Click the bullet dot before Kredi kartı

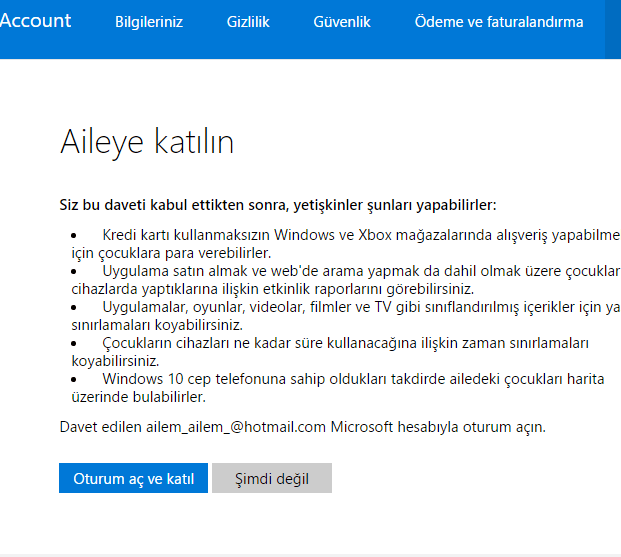point(74,235)
